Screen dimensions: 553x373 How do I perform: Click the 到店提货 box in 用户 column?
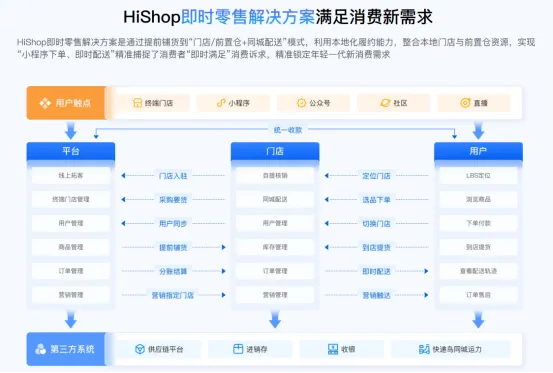pyautogui.click(x=478, y=247)
